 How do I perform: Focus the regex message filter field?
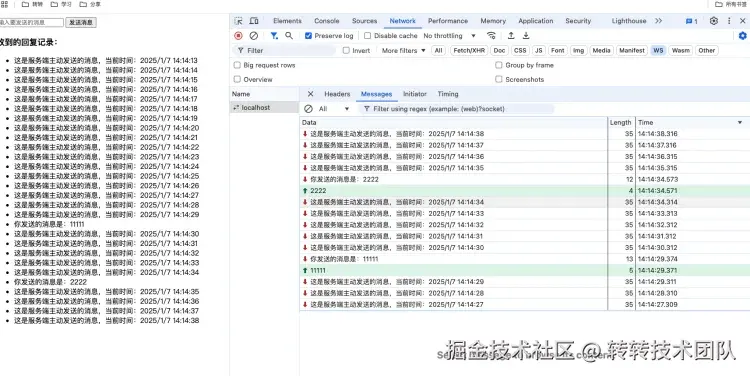coord(456,109)
